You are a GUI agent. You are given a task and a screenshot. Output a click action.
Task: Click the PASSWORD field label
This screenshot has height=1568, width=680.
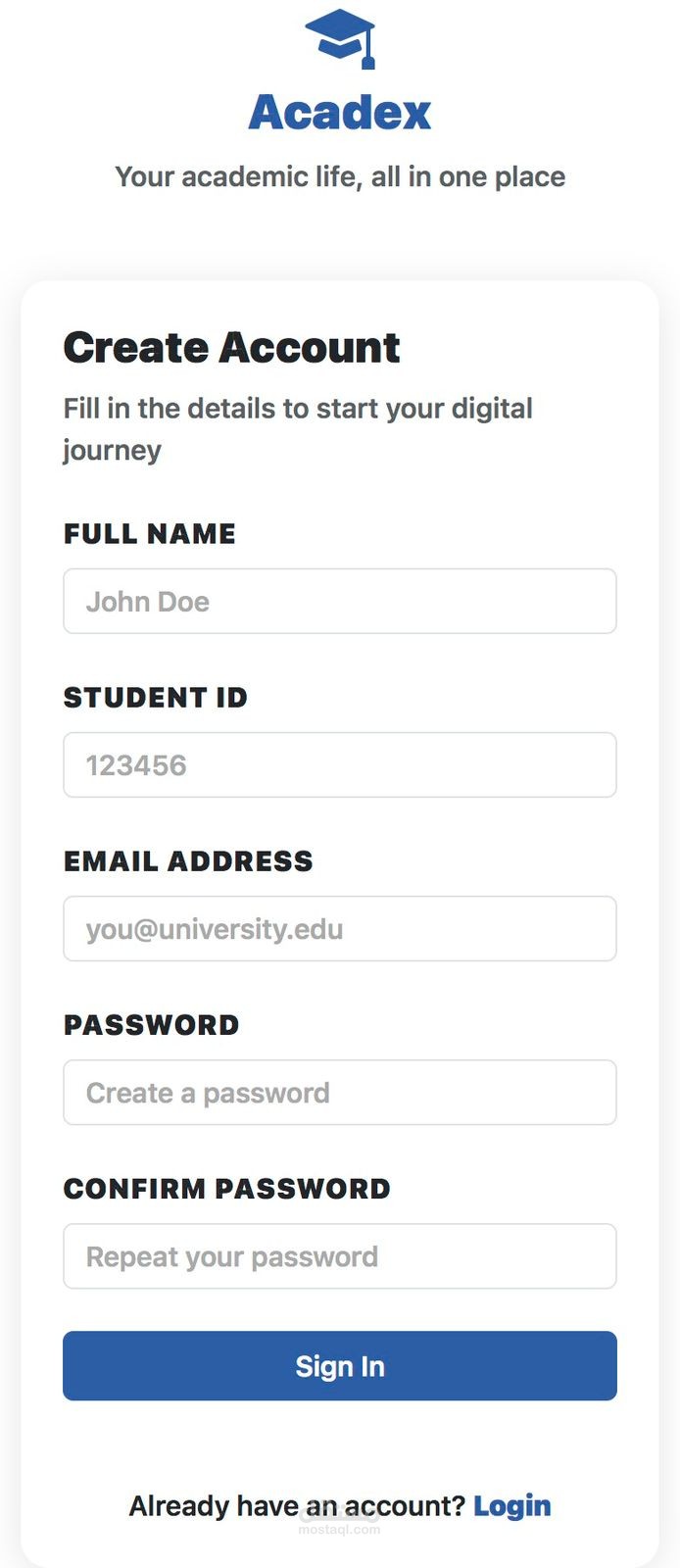click(152, 1024)
